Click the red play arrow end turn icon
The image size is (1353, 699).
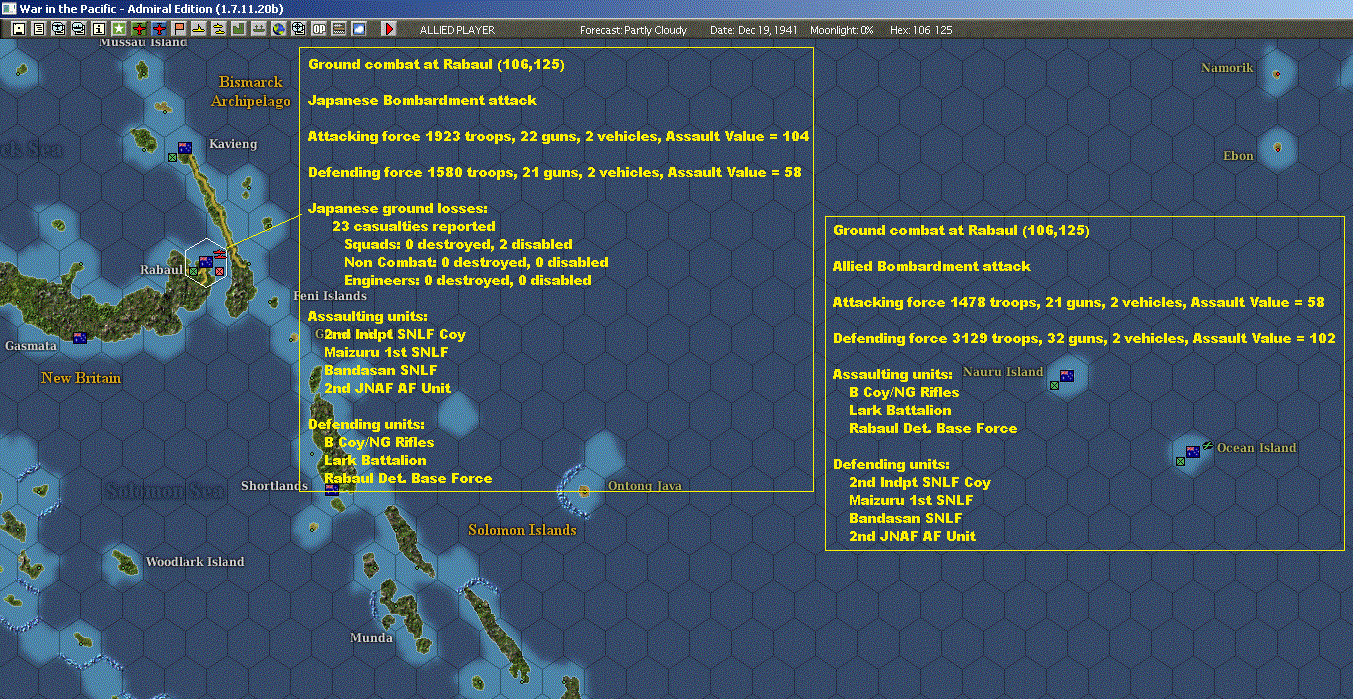coord(389,29)
